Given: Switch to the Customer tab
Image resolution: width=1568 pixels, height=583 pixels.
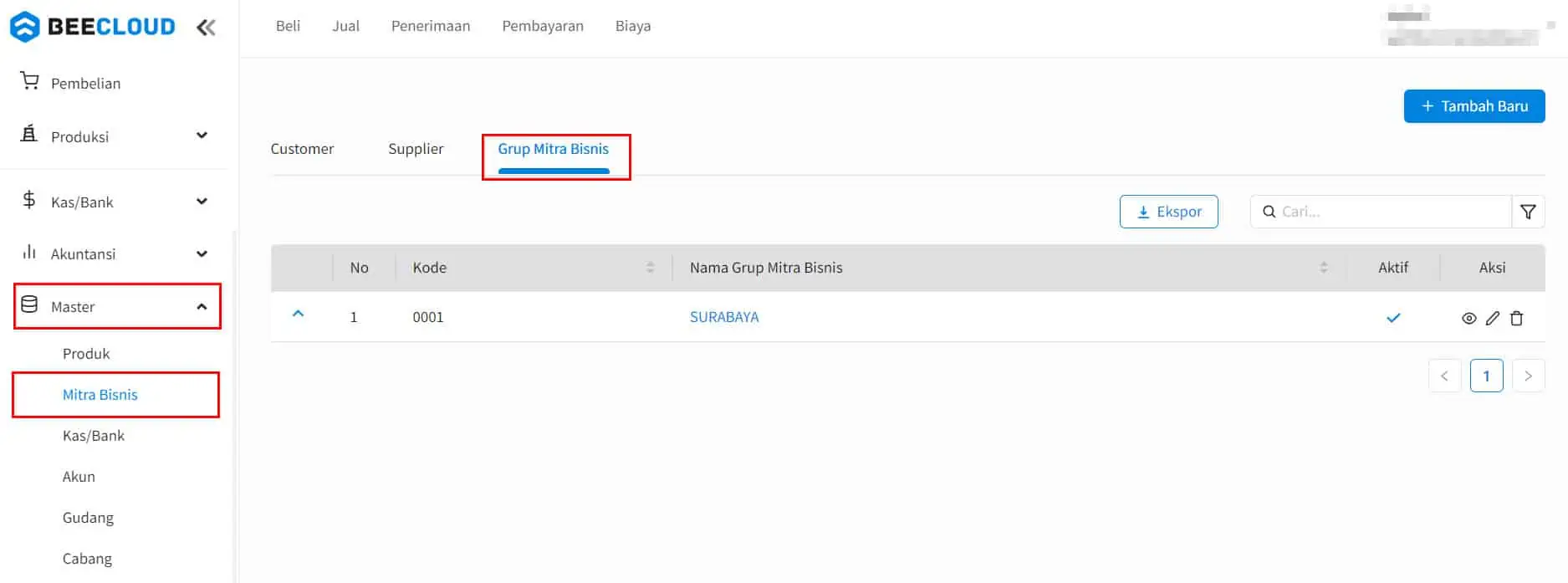Looking at the screenshot, I should pos(302,149).
